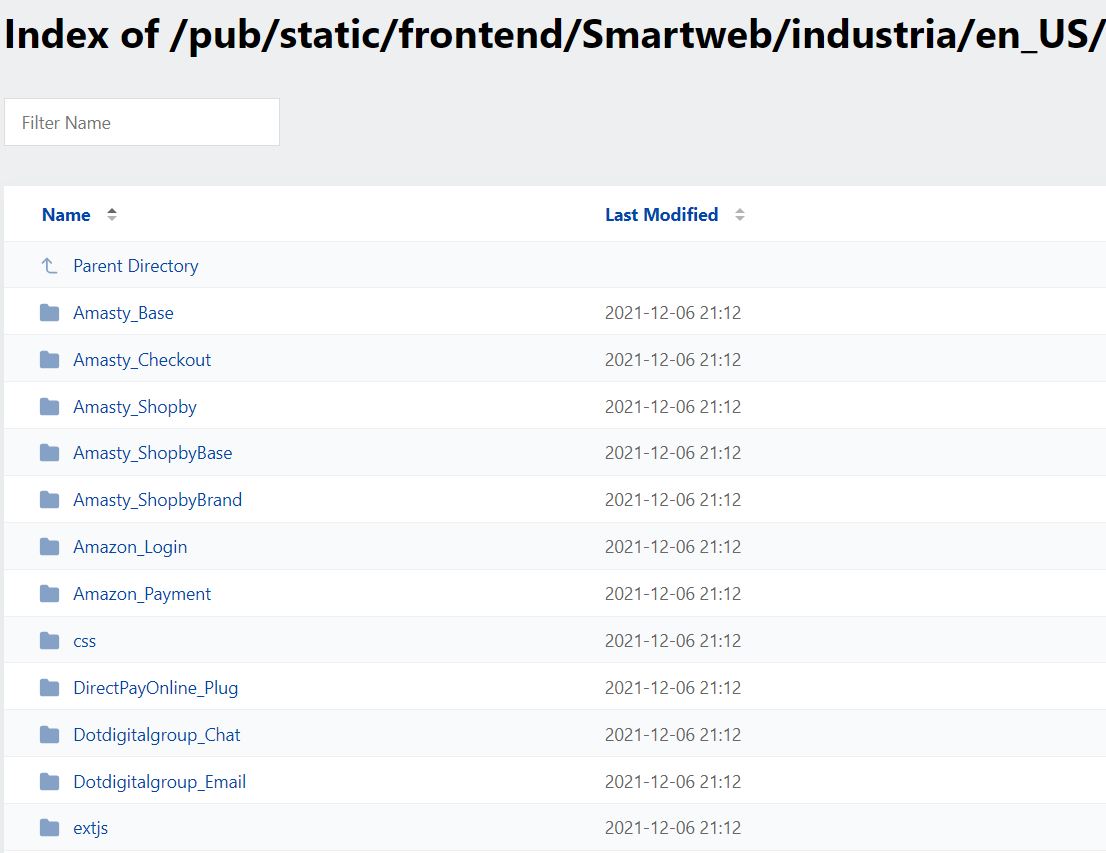This screenshot has height=853, width=1106.
Task: Click the Amasty_Base folder icon
Action: (49, 313)
